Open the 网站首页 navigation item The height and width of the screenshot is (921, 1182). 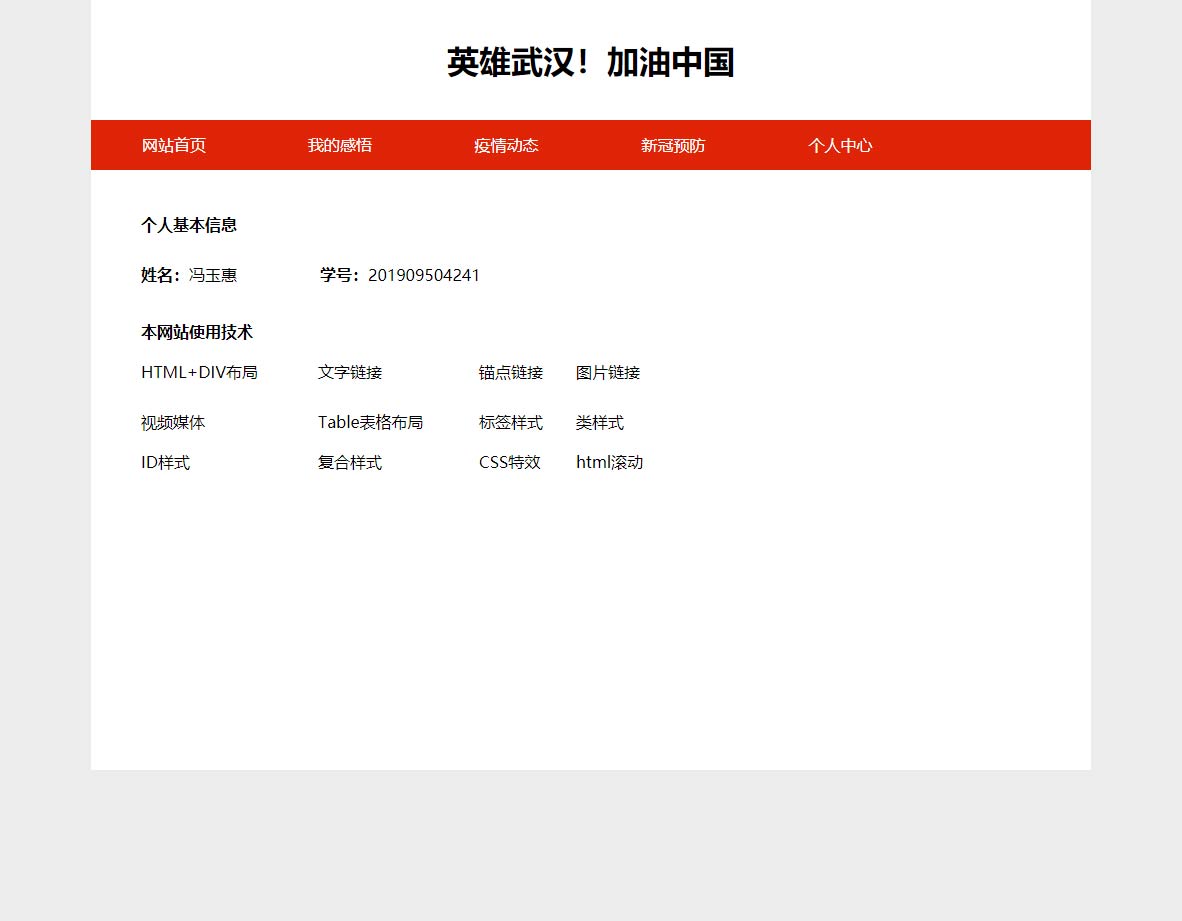(x=173, y=145)
